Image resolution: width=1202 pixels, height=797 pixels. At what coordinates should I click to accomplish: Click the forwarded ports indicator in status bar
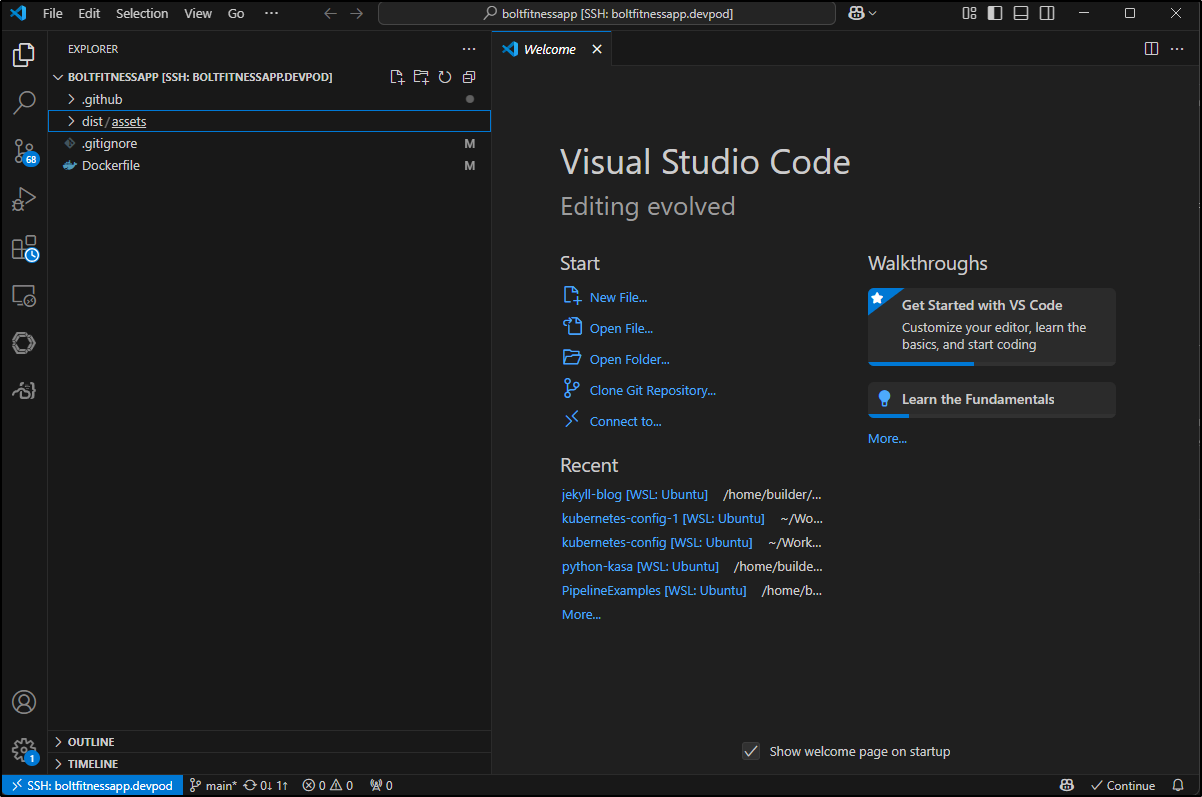point(381,785)
